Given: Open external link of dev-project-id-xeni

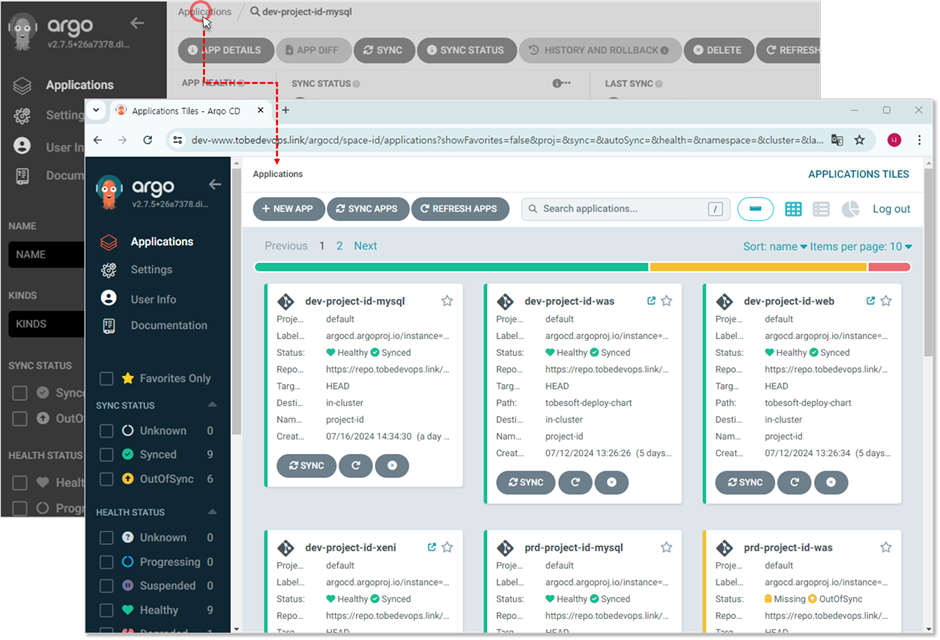Looking at the screenshot, I should [x=432, y=547].
